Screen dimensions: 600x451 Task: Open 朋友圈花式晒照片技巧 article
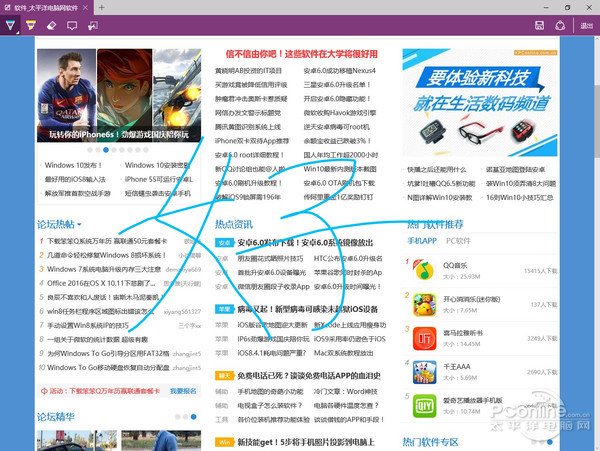click(x=270, y=259)
